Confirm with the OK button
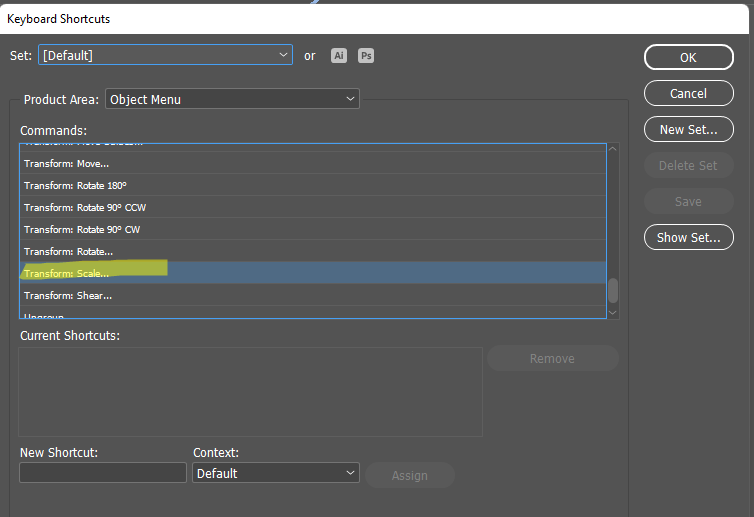Image resolution: width=754 pixels, height=517 pixels. pyautogui.click(x=689, y=57)
